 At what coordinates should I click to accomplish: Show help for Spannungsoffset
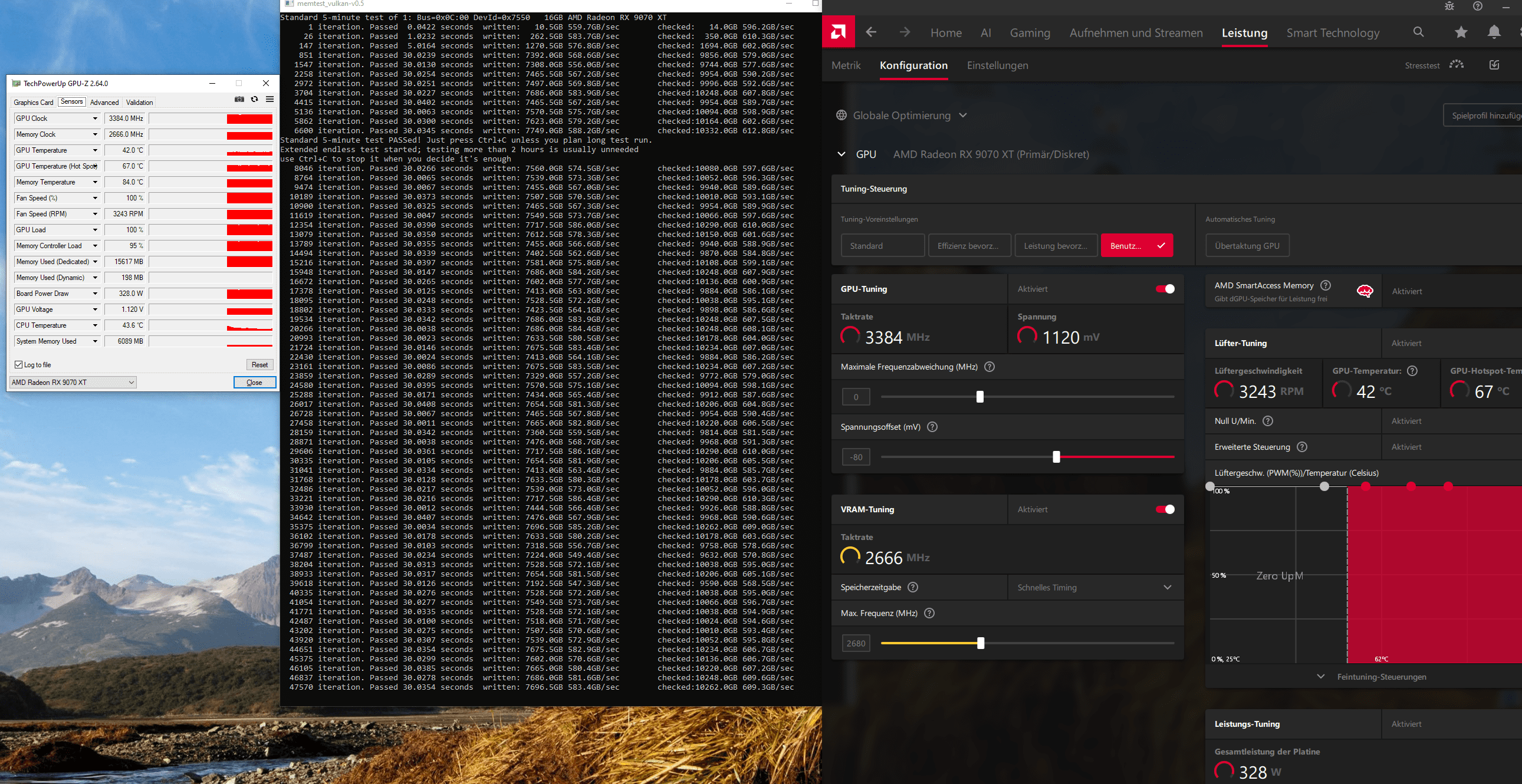point(932,427)
